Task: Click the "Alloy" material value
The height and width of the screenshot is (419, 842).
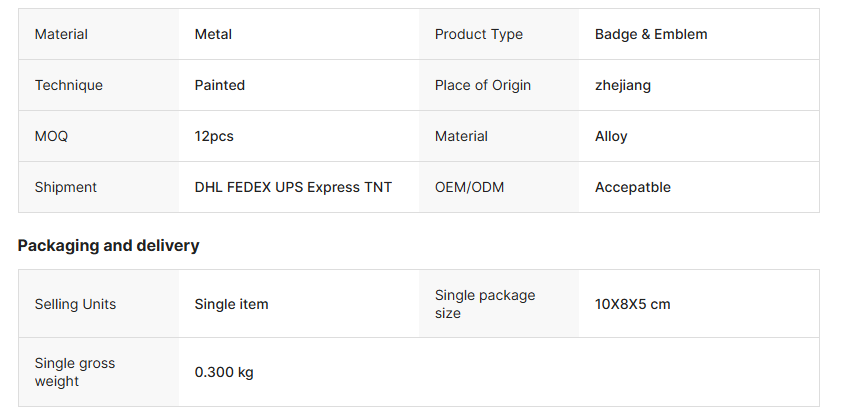Action: pyautogui.click(x=611, y=136)
